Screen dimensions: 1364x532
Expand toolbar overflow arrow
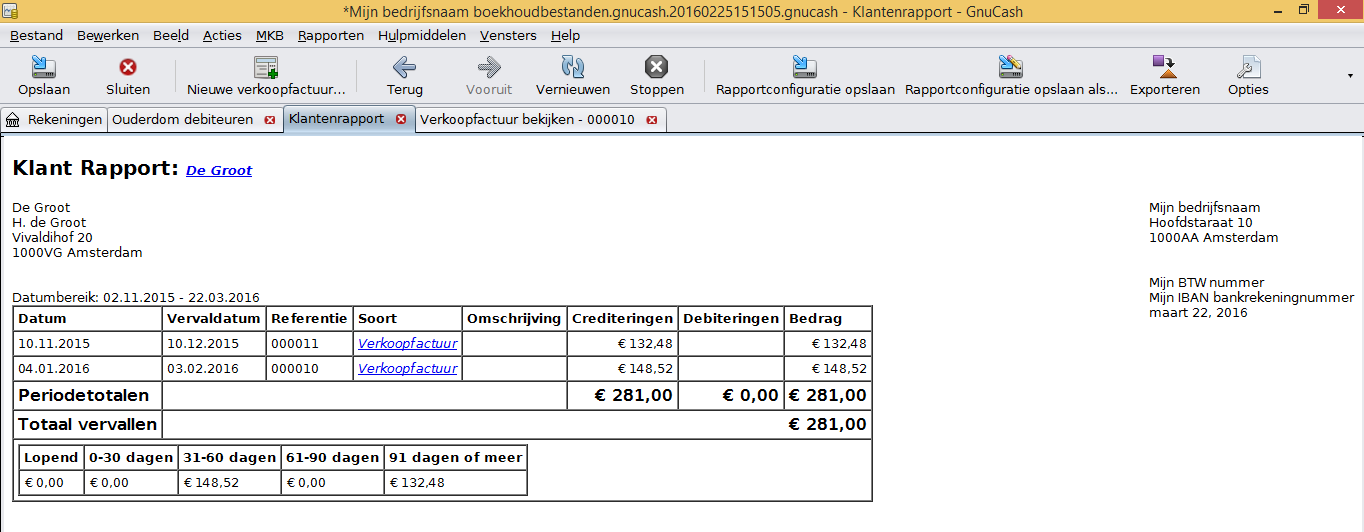1351,75
